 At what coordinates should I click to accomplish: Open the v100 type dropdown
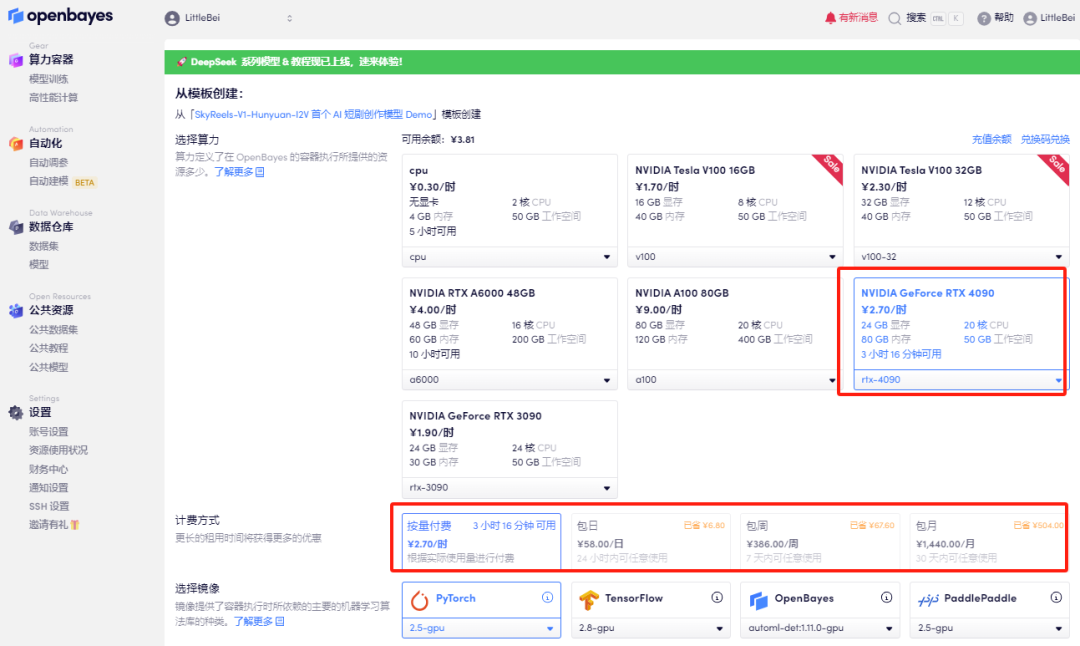click(735, 257)
